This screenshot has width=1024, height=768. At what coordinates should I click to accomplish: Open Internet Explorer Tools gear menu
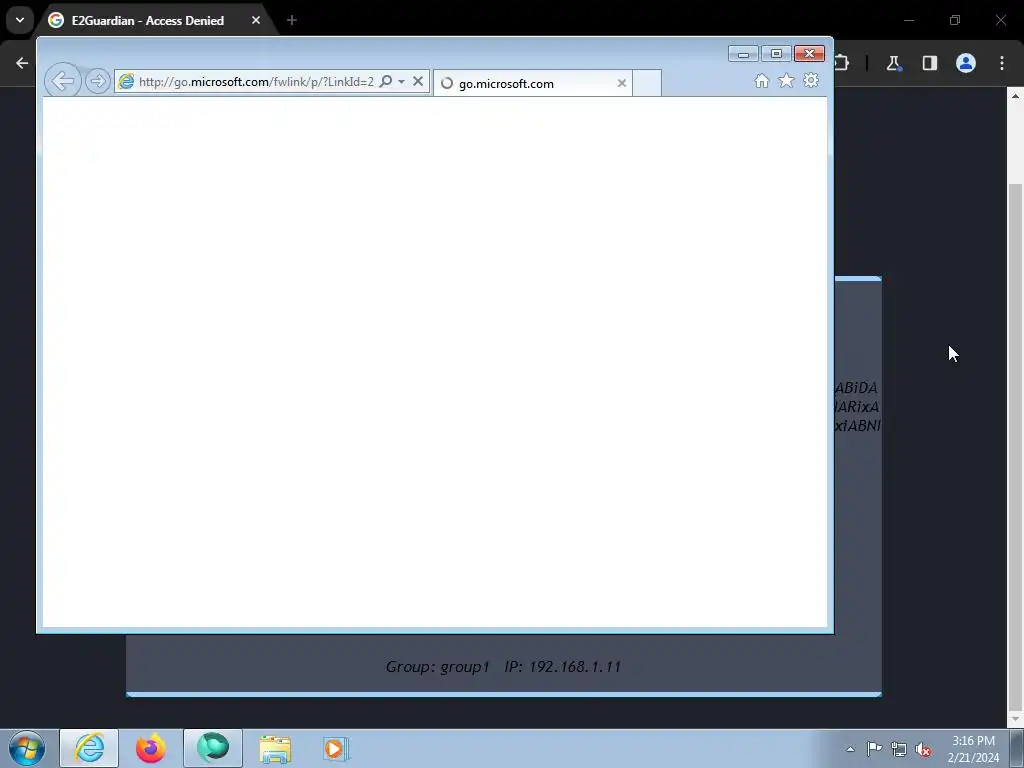click(811, 80)
